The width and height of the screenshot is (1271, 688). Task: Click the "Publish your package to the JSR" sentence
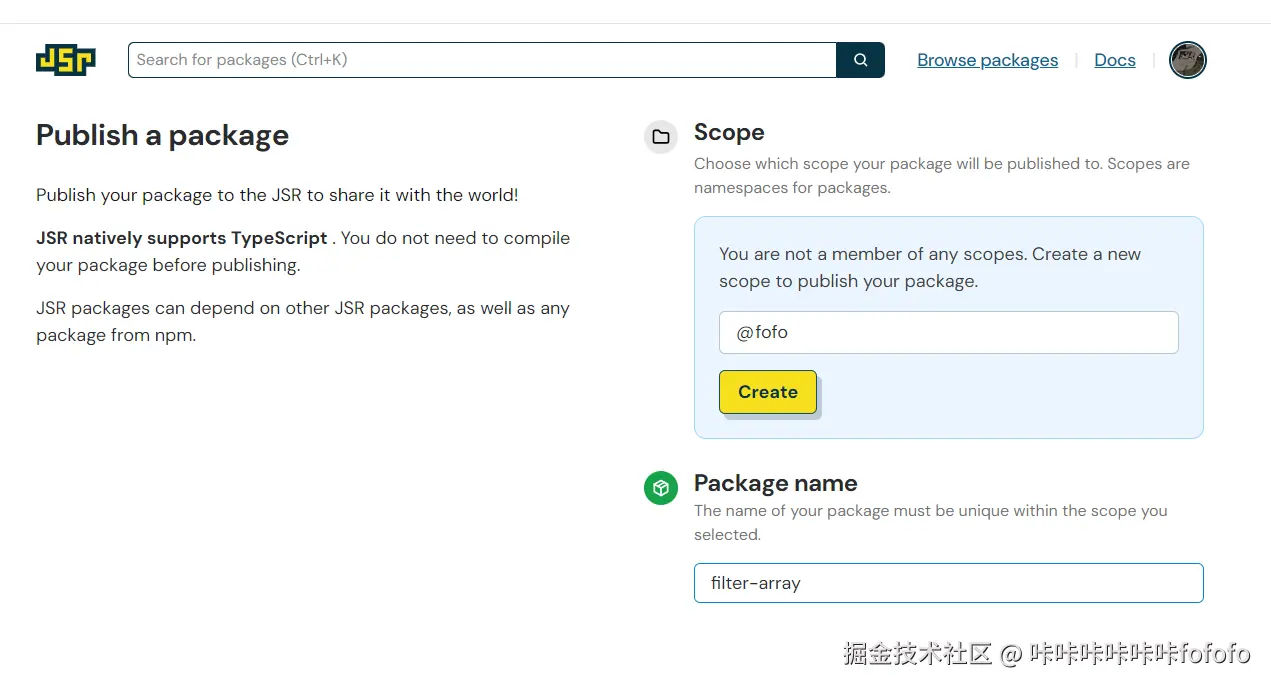point(277,195)
